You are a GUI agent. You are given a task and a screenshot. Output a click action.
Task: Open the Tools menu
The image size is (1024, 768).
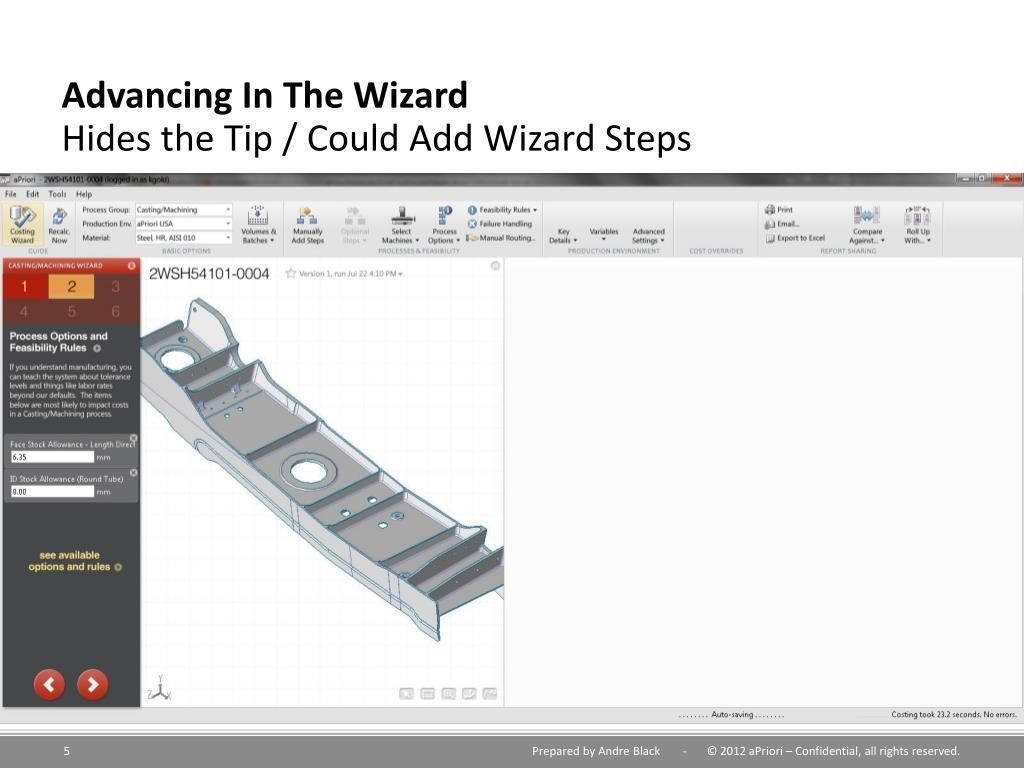[x=57, y=194]
